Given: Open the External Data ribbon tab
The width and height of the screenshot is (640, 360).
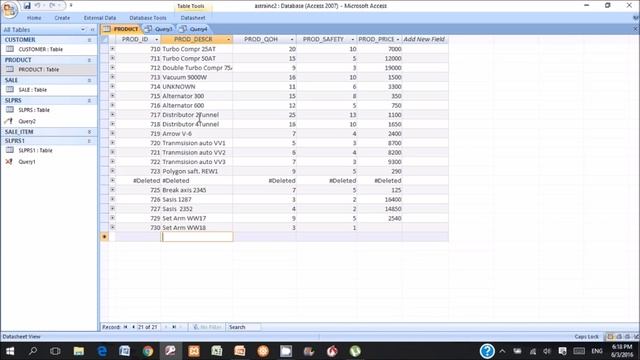Looking at the screenshot, I should [x=100, y=18].
